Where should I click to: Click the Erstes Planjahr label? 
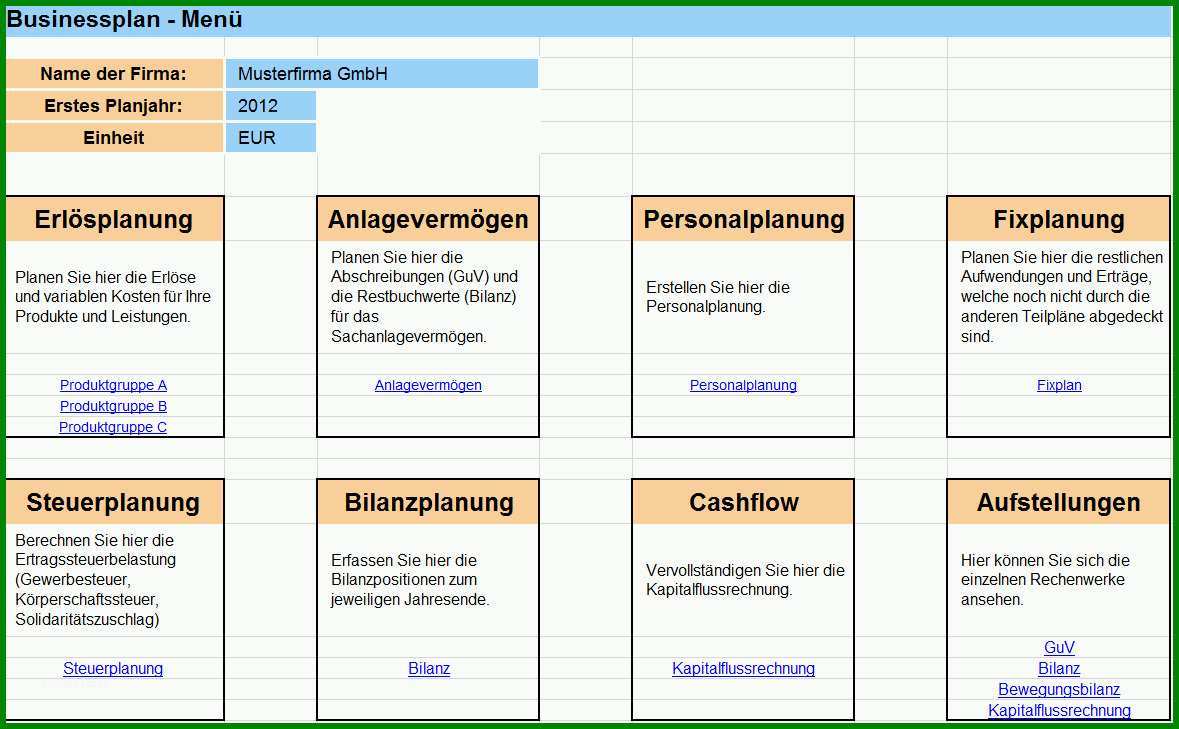[114, 106]
